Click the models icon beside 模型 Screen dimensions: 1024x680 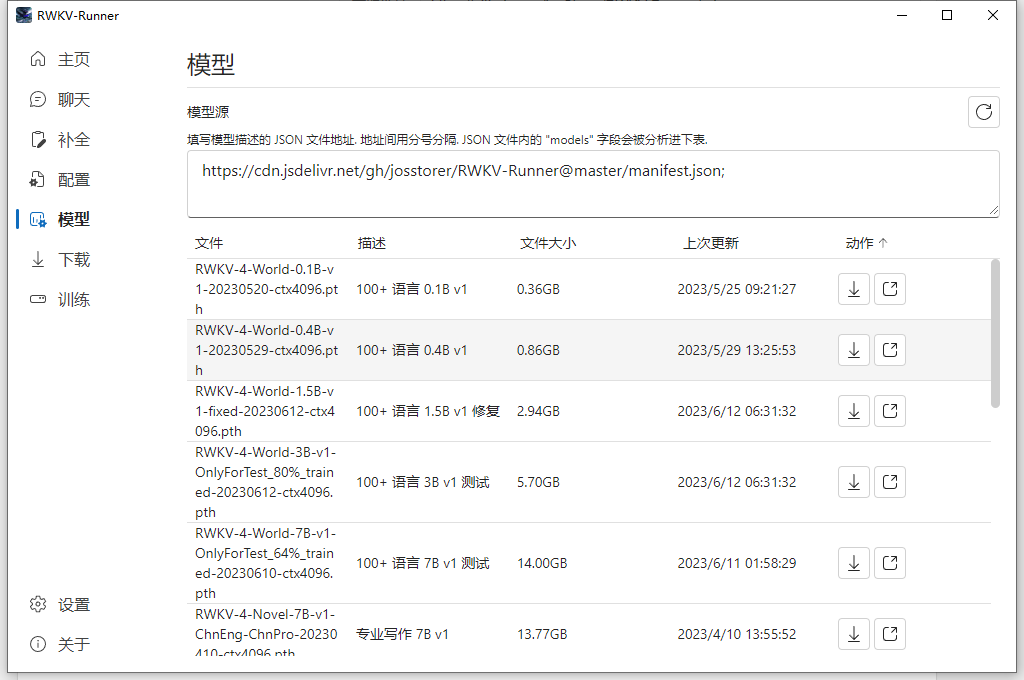[x=38, y=219]
